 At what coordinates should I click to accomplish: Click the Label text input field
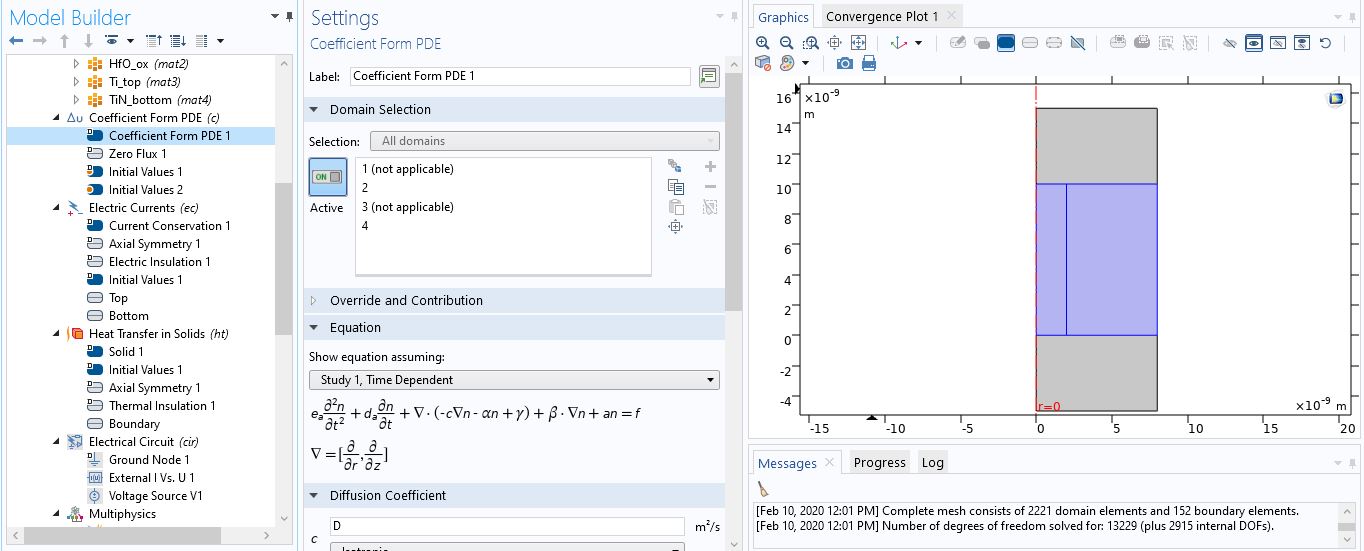(x=519, y=76)
